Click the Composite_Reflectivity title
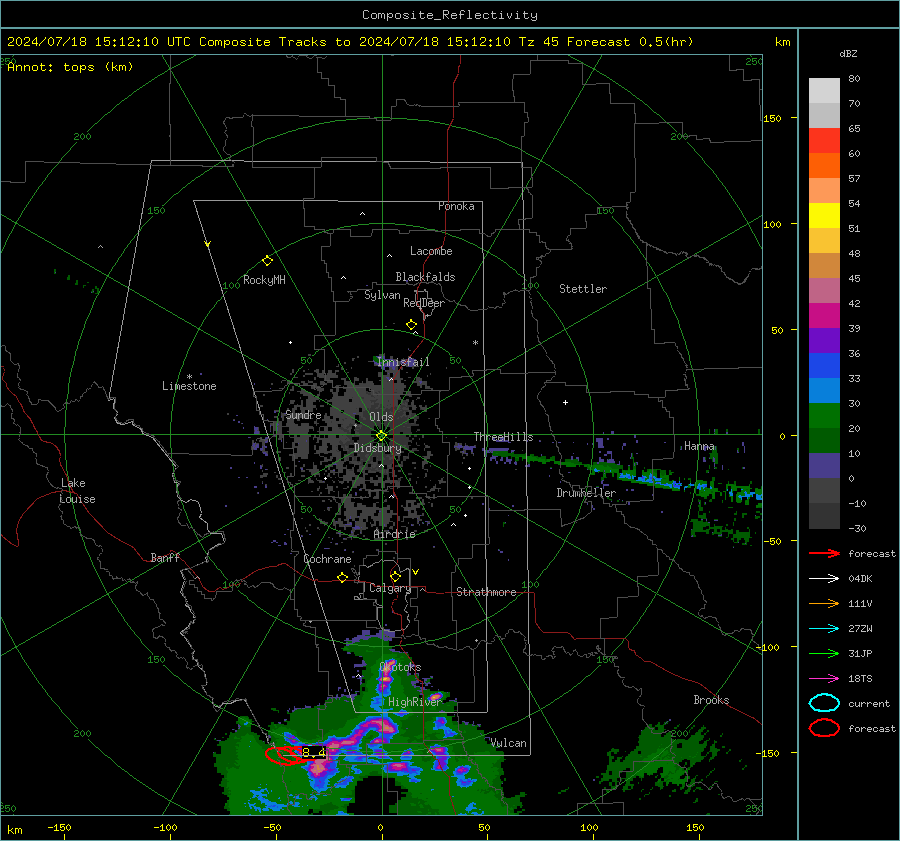The width and height of the screenshot is (900, 841). click(x=450, y=15)
